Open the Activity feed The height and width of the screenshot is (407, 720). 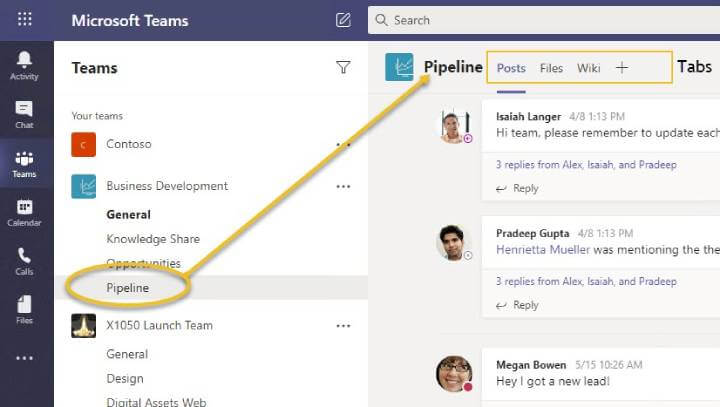click(x=24, y=66)
